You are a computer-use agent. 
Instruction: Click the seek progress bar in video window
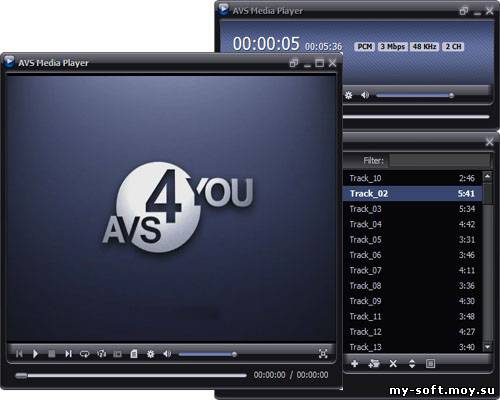pyautogui.click(x=131, y=376)
